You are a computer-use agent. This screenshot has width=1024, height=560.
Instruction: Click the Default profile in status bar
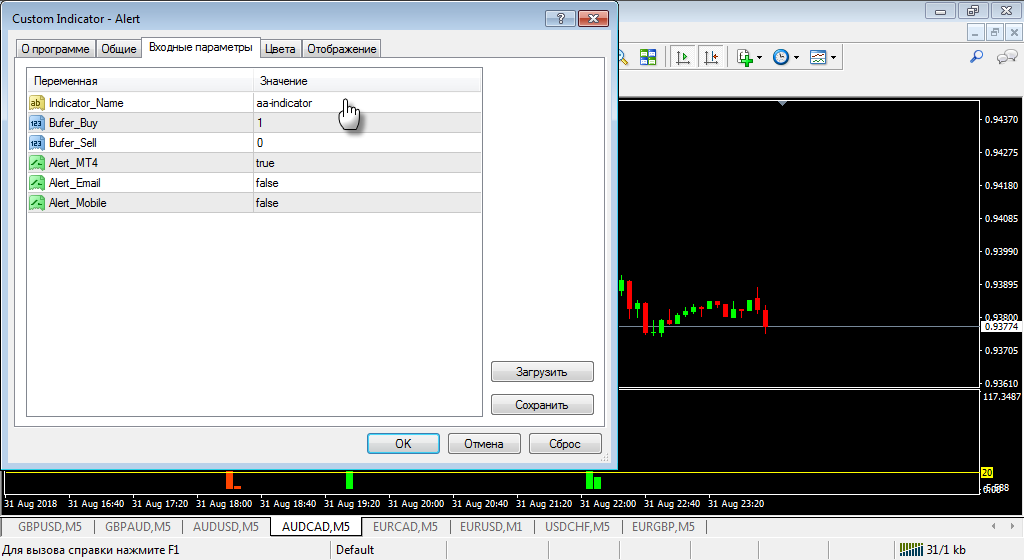(x=355, y=550)
